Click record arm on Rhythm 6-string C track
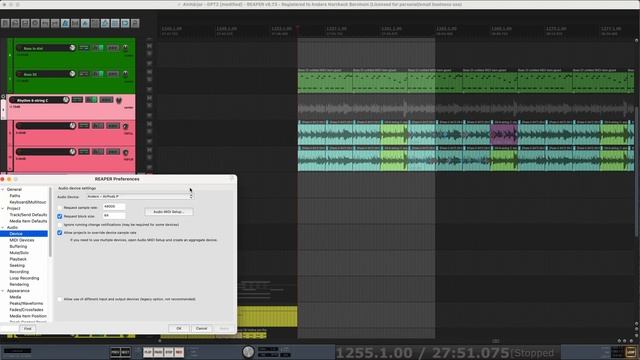The width and height of the screenshot is (640, 360). point(13,100)
